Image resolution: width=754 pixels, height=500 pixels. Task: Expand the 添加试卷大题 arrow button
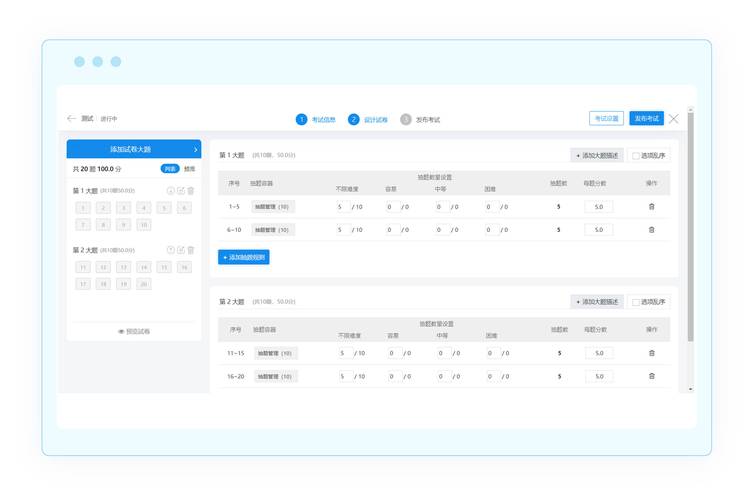195,149
